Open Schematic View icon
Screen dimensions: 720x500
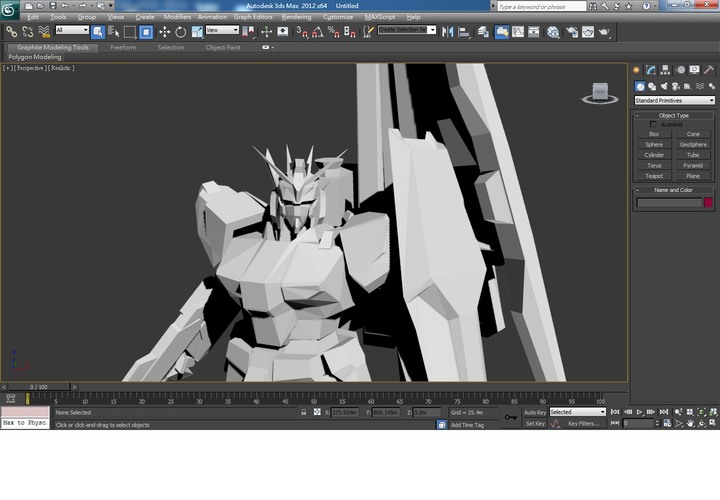coord(534,32)
